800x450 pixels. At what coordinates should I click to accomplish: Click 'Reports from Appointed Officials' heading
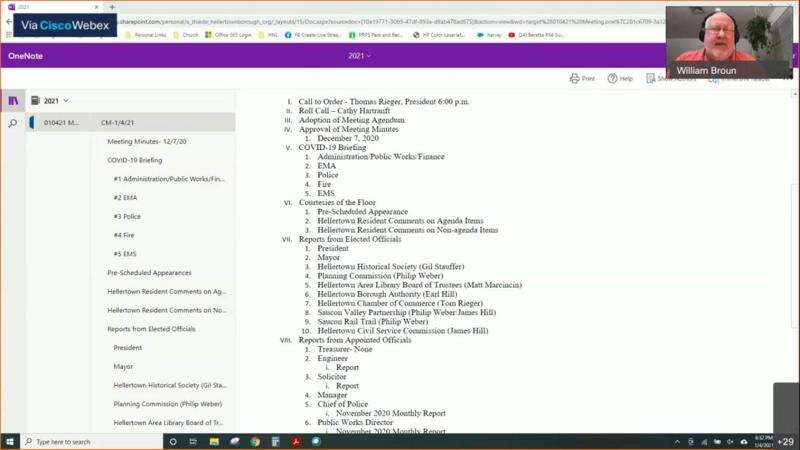coord(355,340)
